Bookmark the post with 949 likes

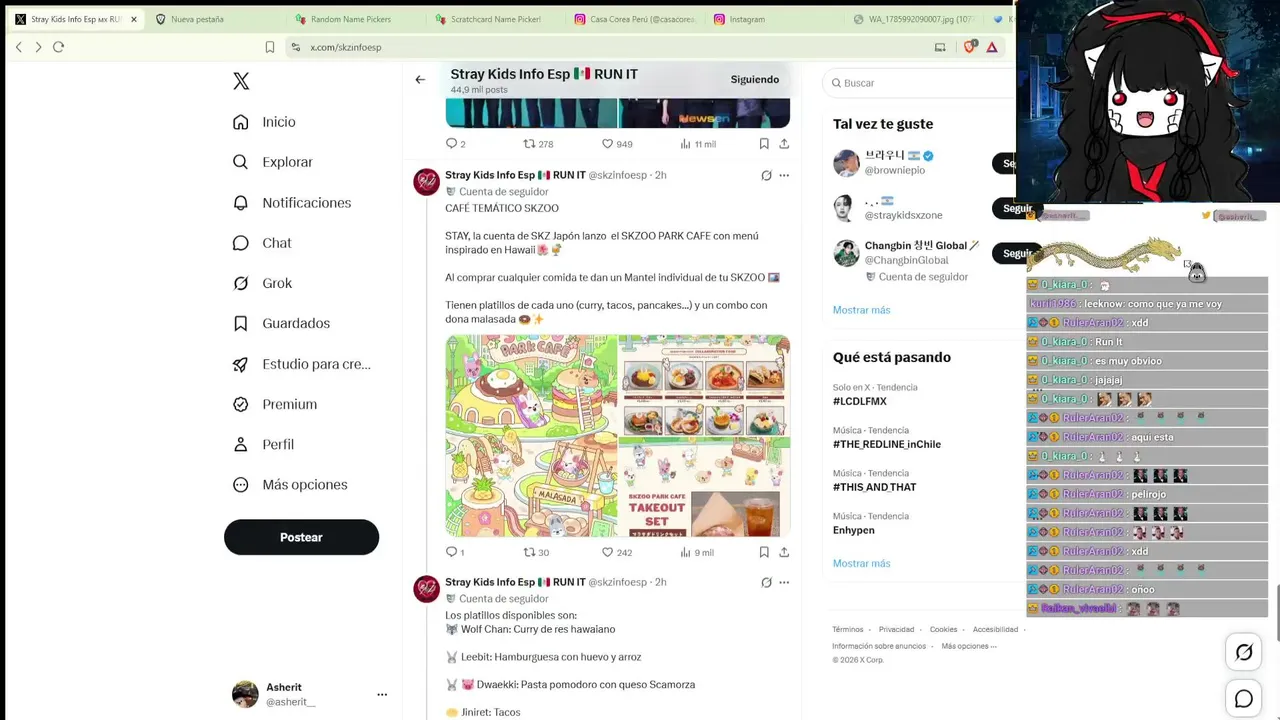click(x=764, y=144)
